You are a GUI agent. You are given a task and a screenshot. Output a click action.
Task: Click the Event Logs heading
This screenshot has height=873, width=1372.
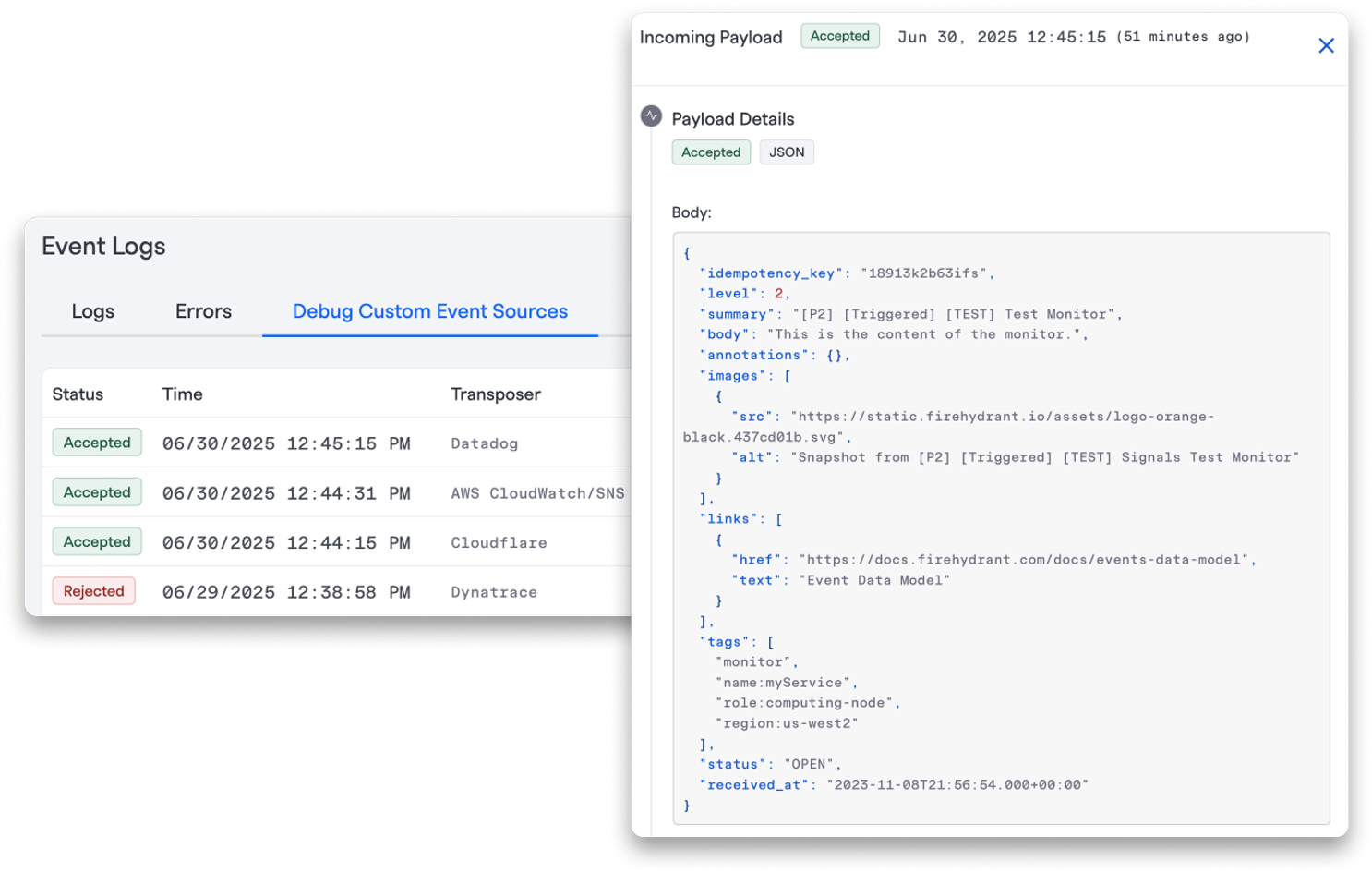(103, 247)
